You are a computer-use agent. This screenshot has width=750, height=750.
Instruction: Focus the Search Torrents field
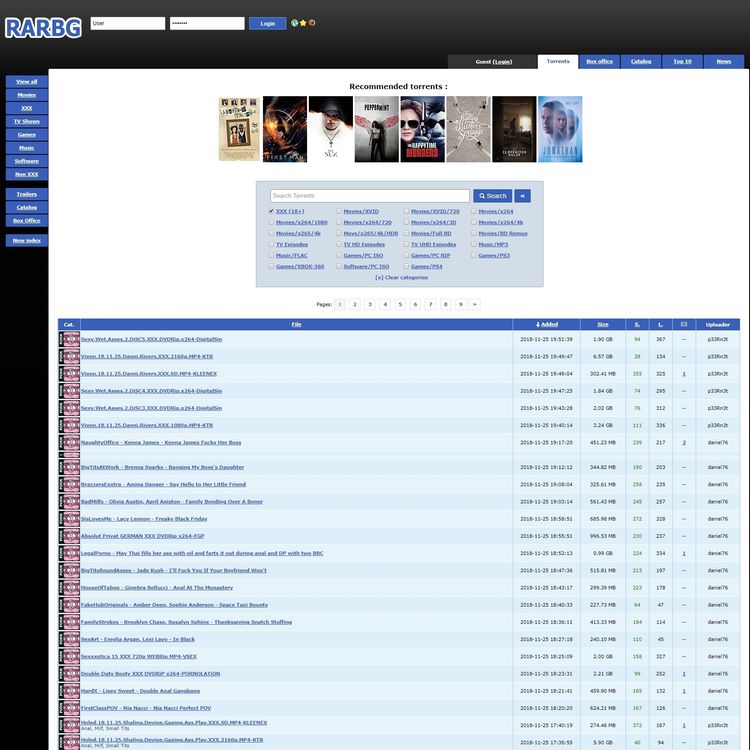click(370, 196)
